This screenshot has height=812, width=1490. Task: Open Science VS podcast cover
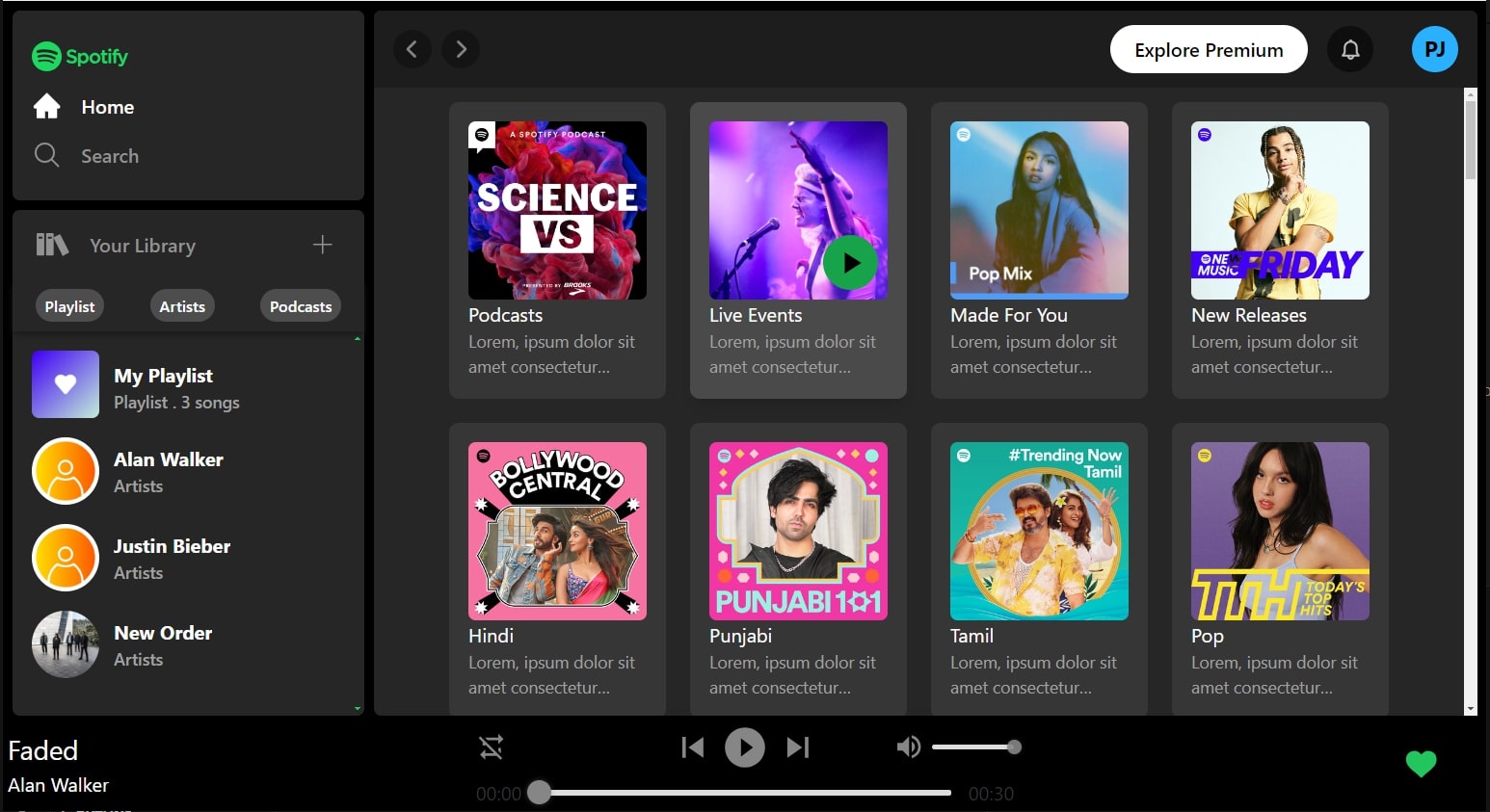point(557,210)
